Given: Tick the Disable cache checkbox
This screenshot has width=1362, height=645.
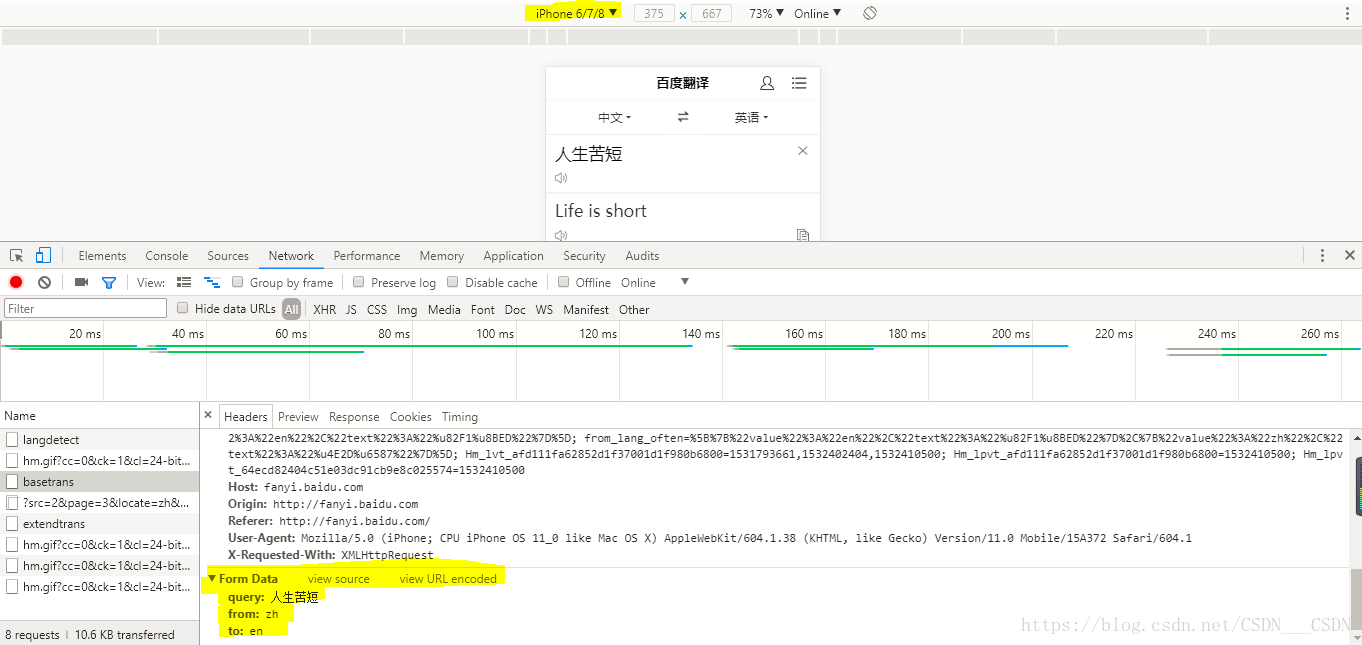Looking at the screenshot, I should [x=453, y=282].
